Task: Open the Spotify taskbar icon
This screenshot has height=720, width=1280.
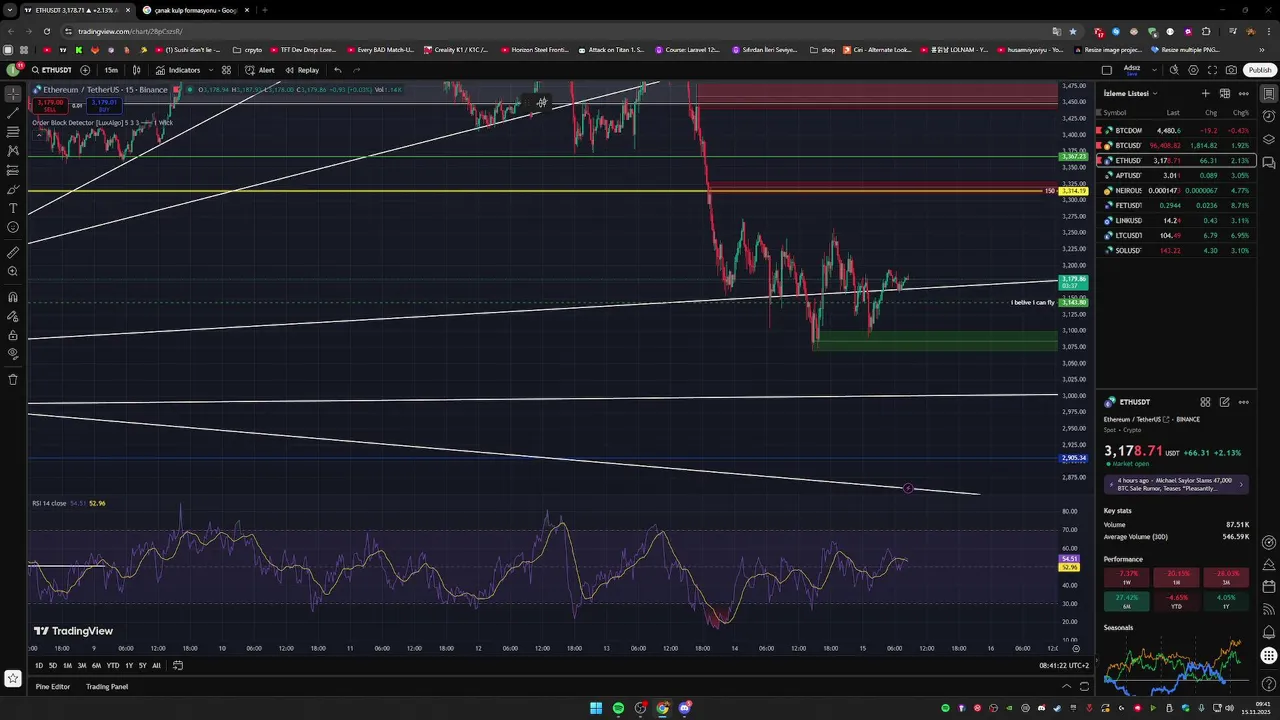Action: (618, 708)
